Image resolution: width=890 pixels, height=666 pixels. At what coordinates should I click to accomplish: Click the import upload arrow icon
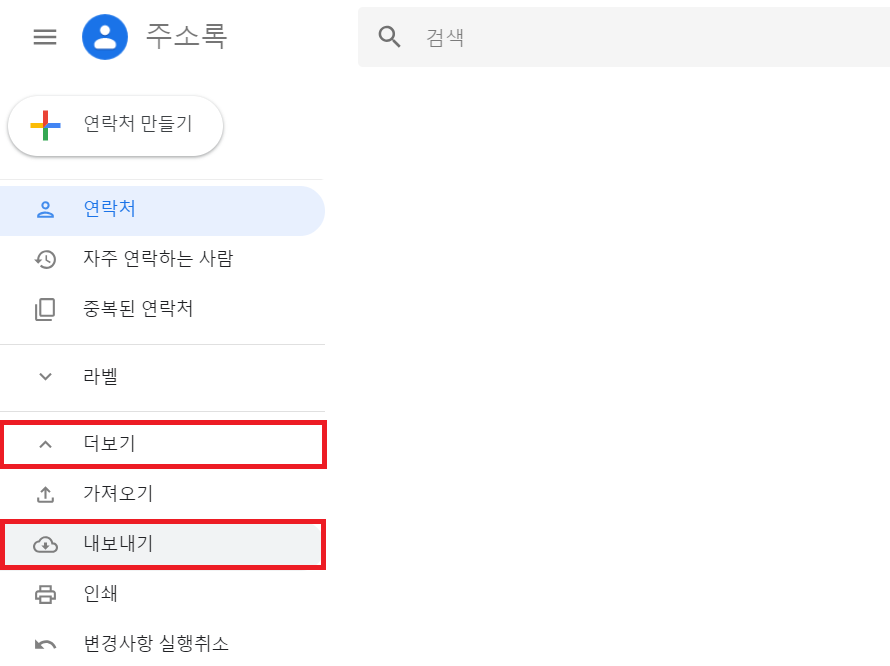(x=45, y=495)
